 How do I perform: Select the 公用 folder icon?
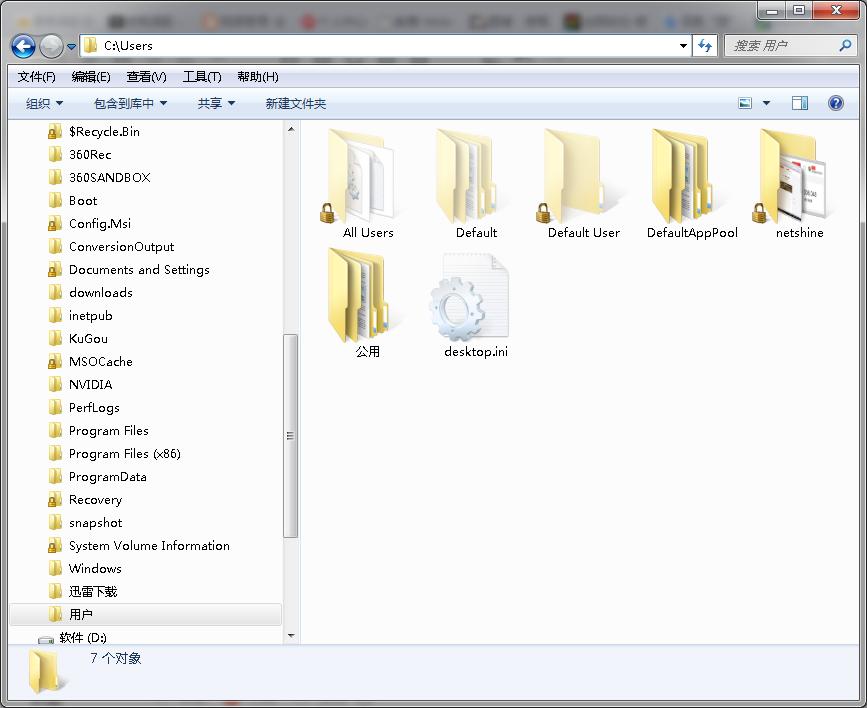360,295
